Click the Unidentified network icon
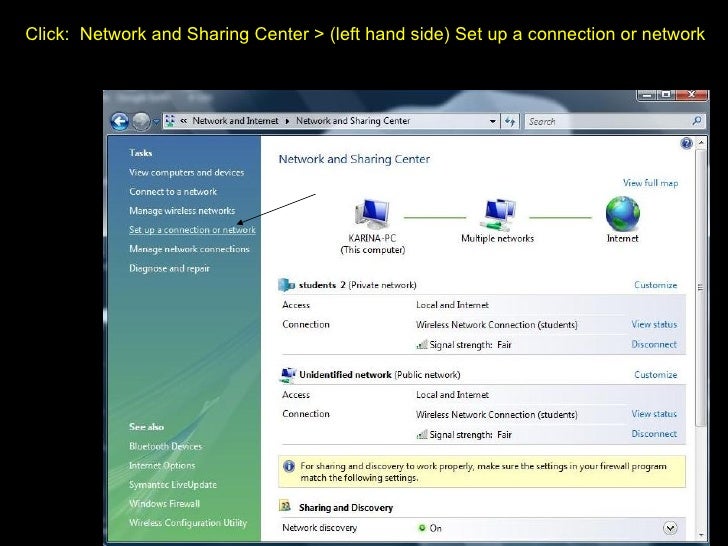Viewport: 728px width, 546px height. point(288,375)
